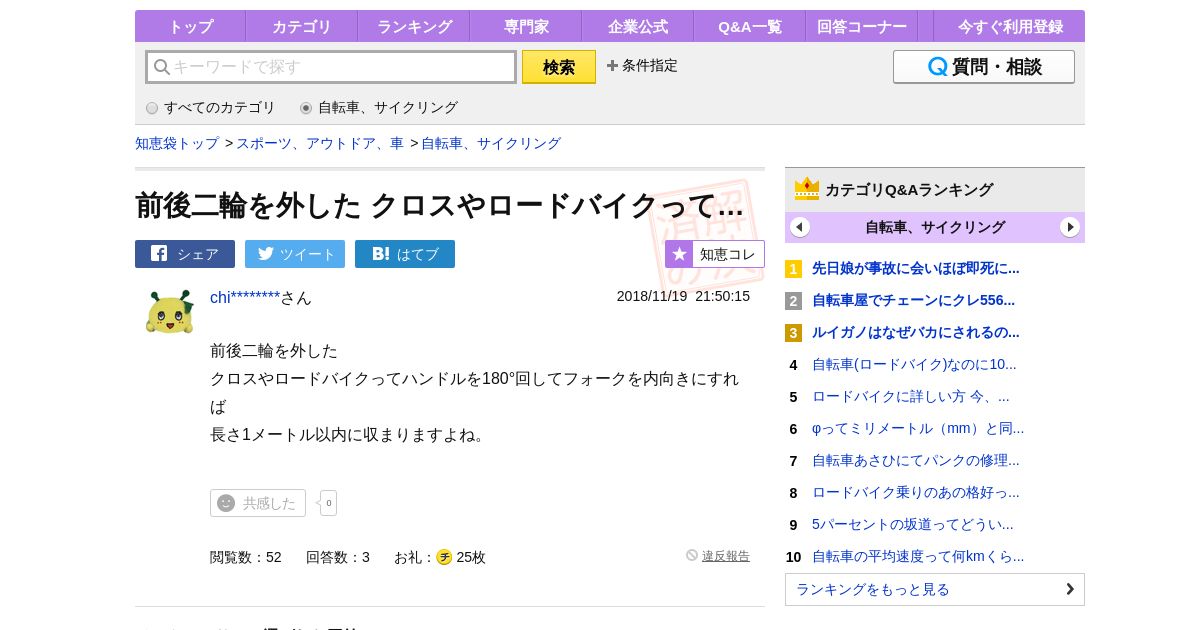
Task: Open the Q&A一覧 tab
Action: pos(750,26)
